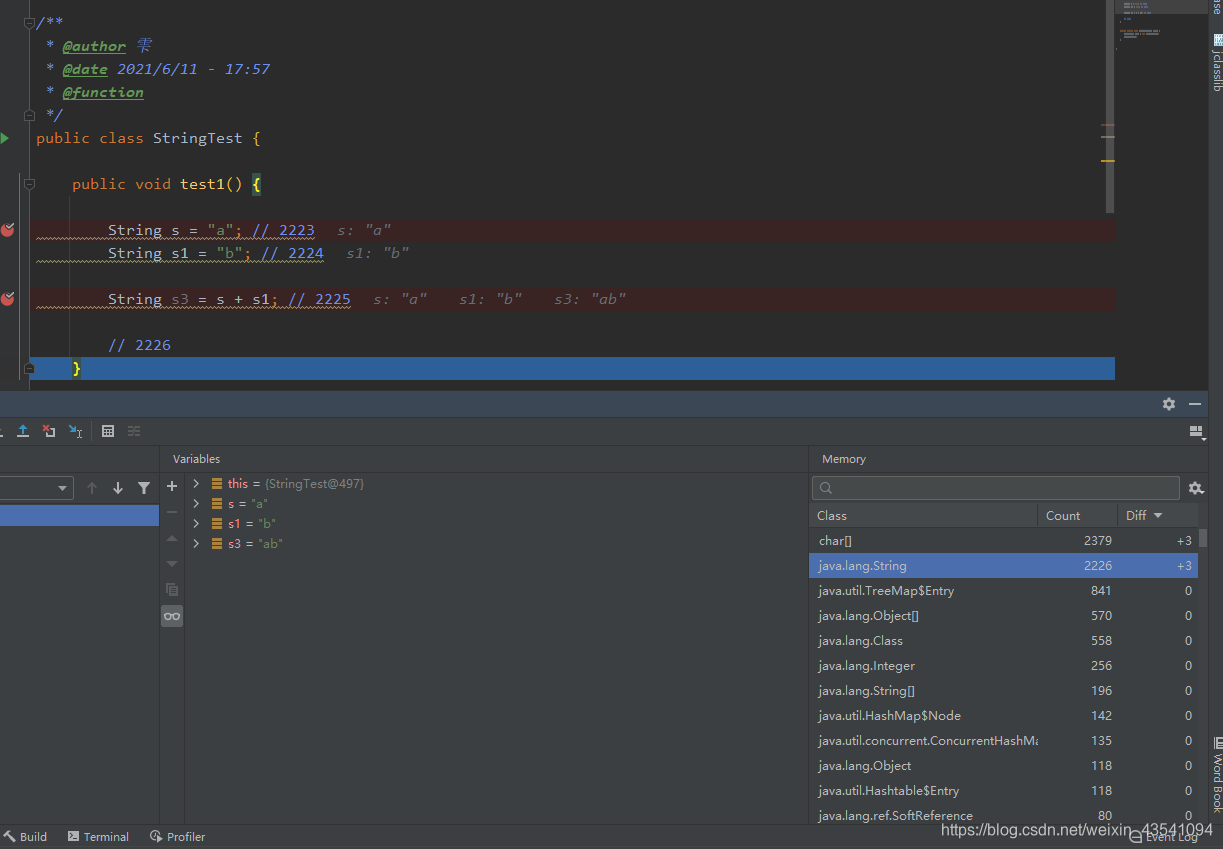Image resolution: width=1223 pixels, height=849 pixels.
Task: Open the thread selector dropdown
Action: click(36, 488)
